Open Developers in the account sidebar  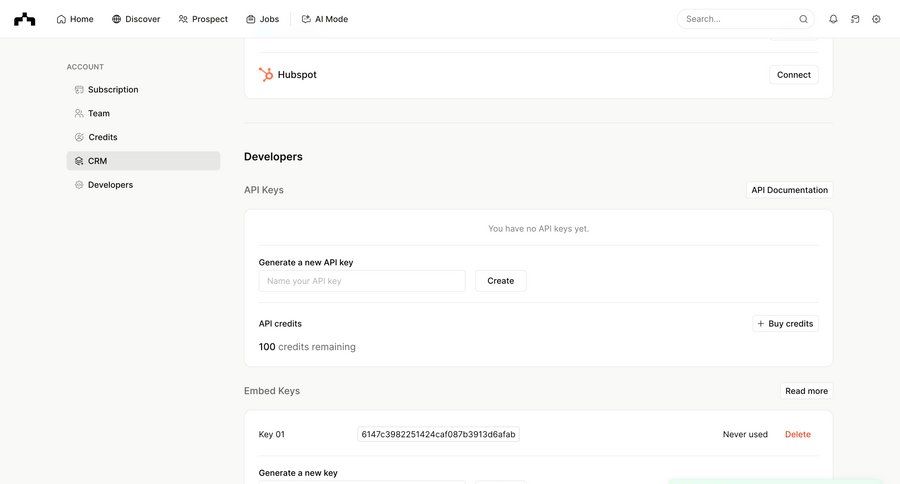coord(143,185)
